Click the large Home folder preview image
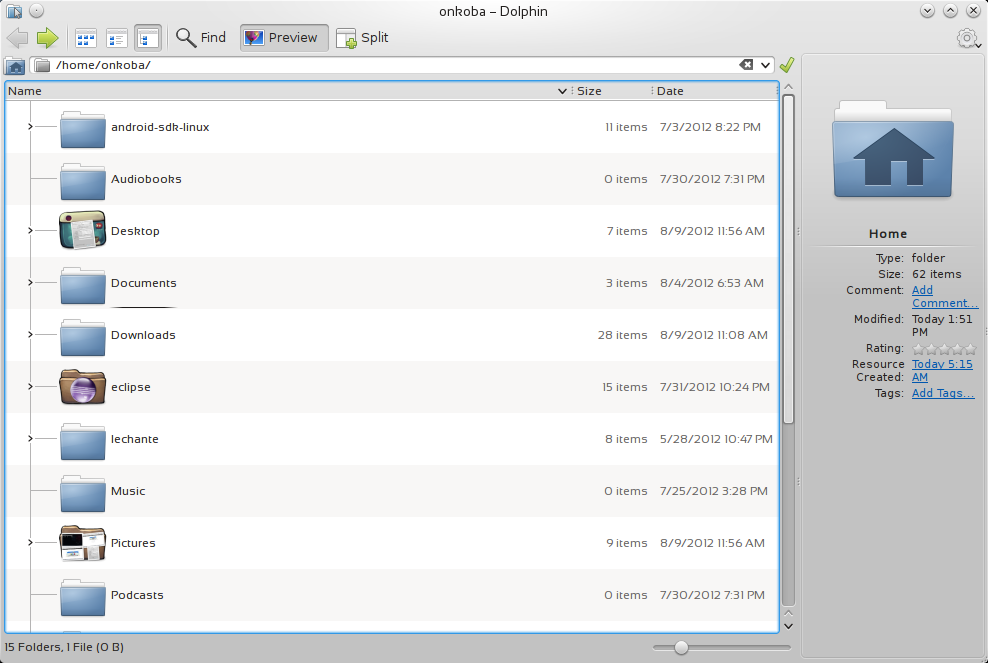Viewport: 988px width, 663px height. tap(893, 150)
